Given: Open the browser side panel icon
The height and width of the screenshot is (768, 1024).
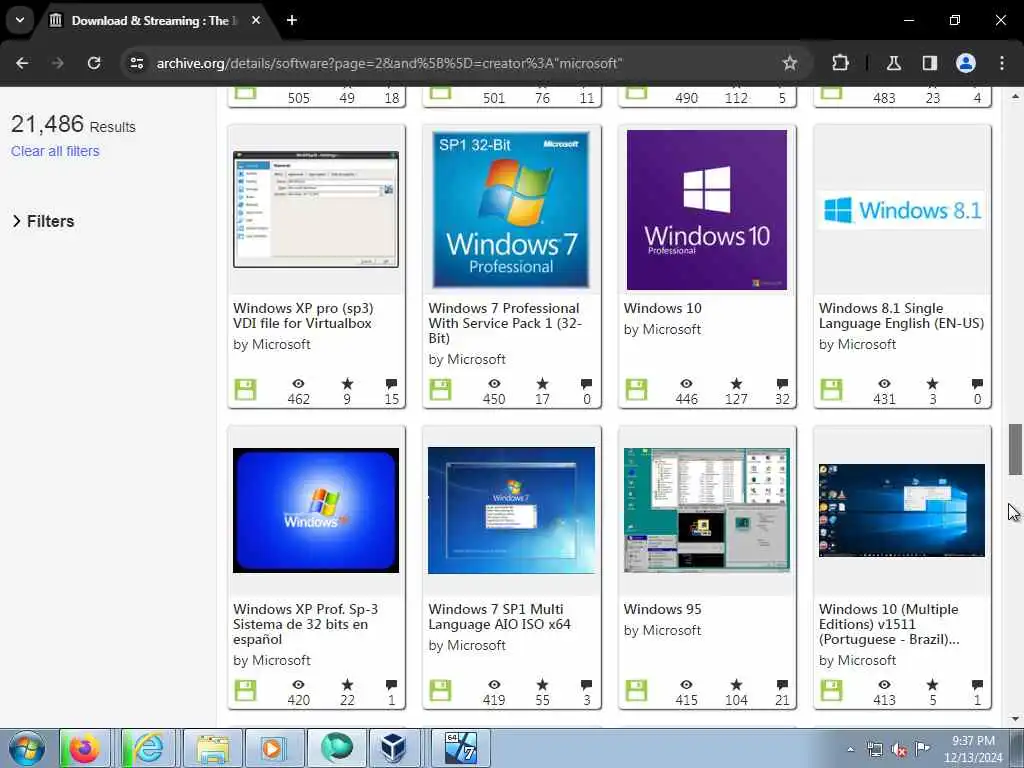Looking at the screenshot, I should [x=929, y=63].
